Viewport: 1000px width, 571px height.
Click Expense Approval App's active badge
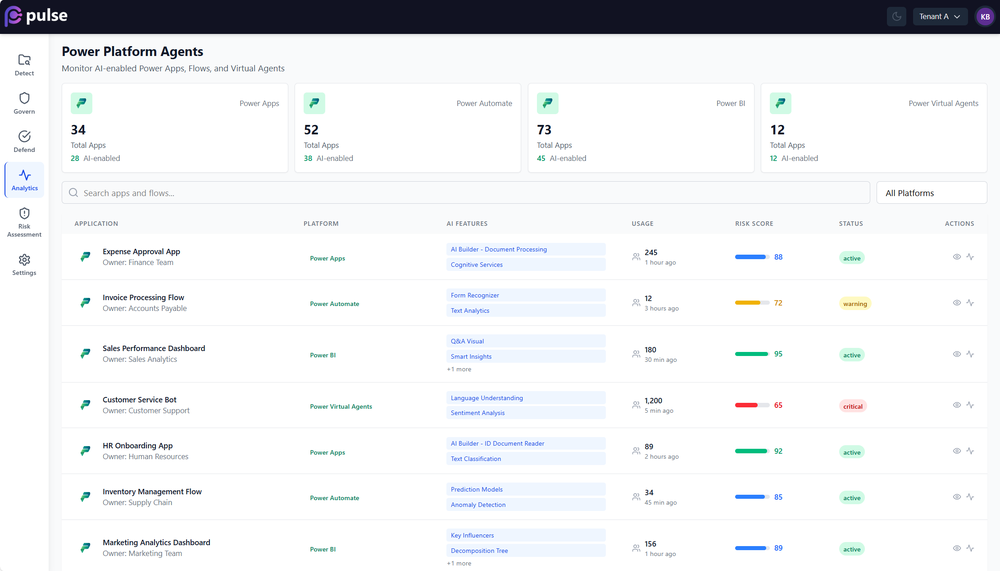point(852,258)
